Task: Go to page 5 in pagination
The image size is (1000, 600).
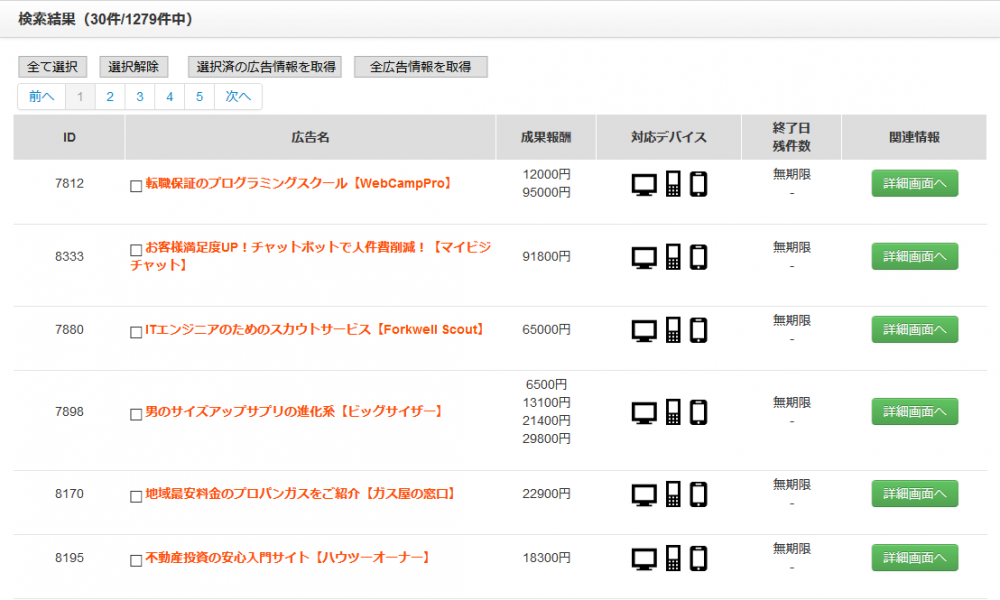Action: click(x=200, y=97)
